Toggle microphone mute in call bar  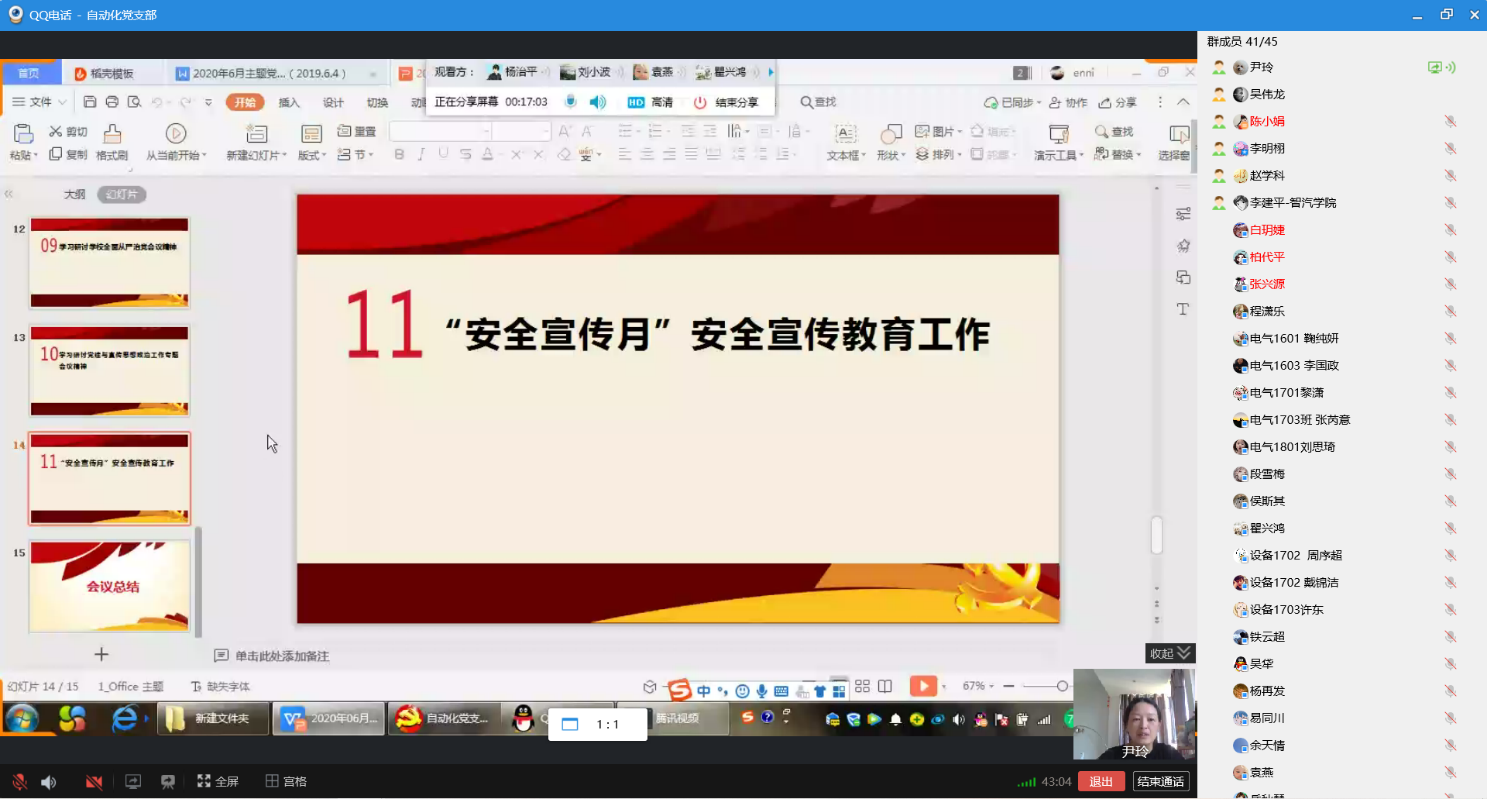click(19, 782)
